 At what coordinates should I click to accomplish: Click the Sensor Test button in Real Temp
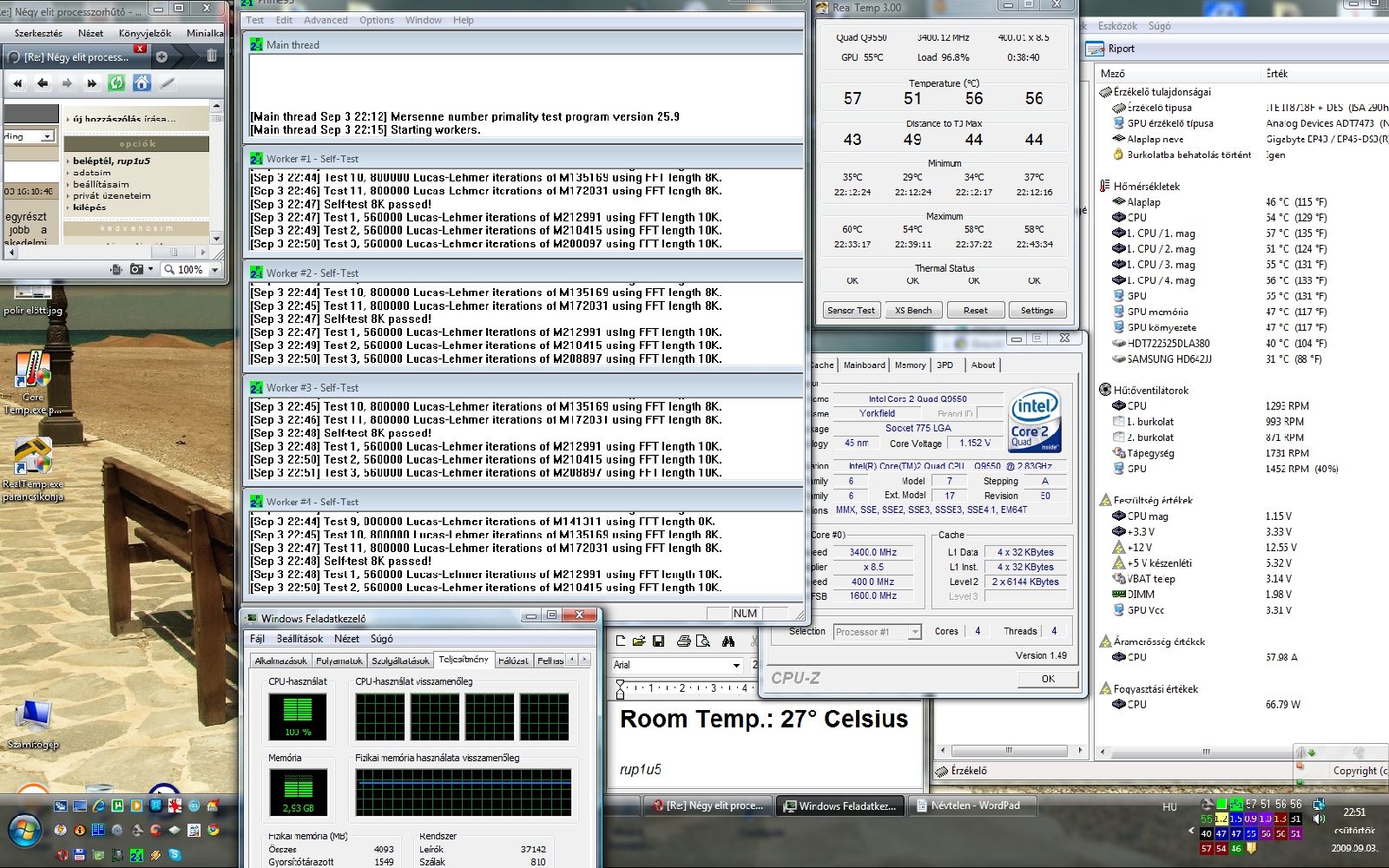pyautogui.click(x=851, y=311)
